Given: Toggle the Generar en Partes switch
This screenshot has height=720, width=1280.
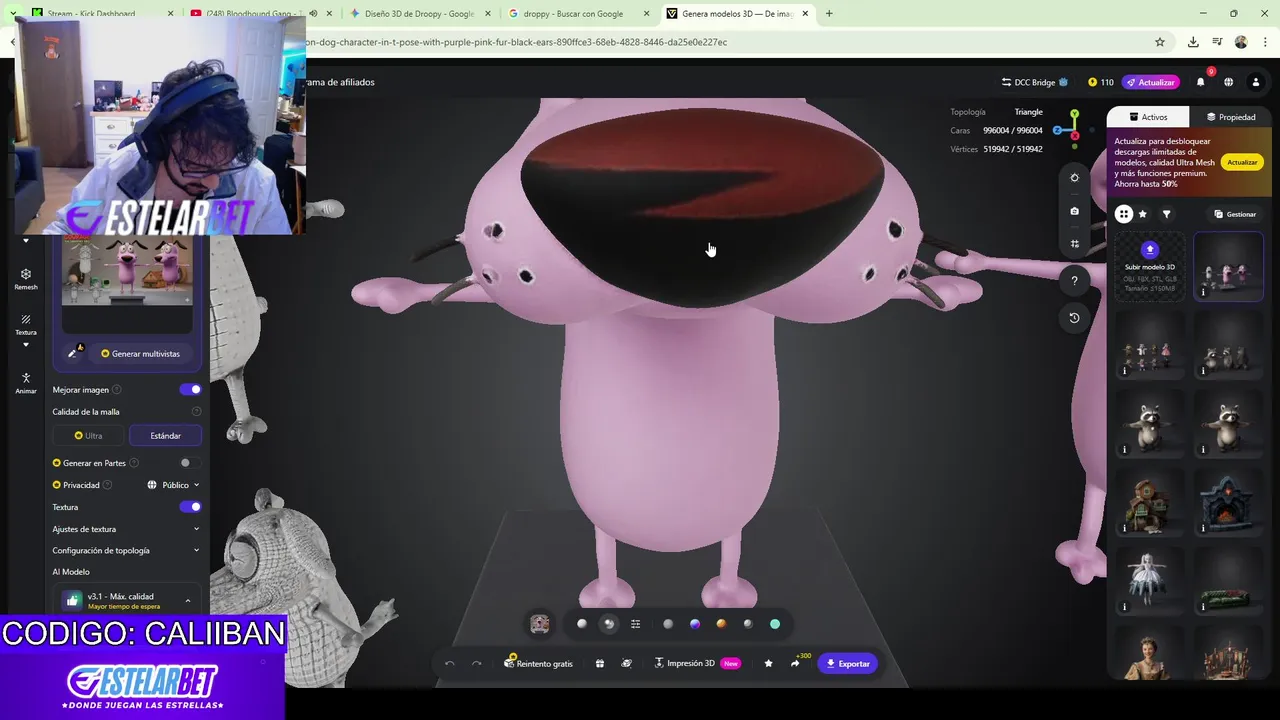Looking at the screenshot, I should coord(190,463).
